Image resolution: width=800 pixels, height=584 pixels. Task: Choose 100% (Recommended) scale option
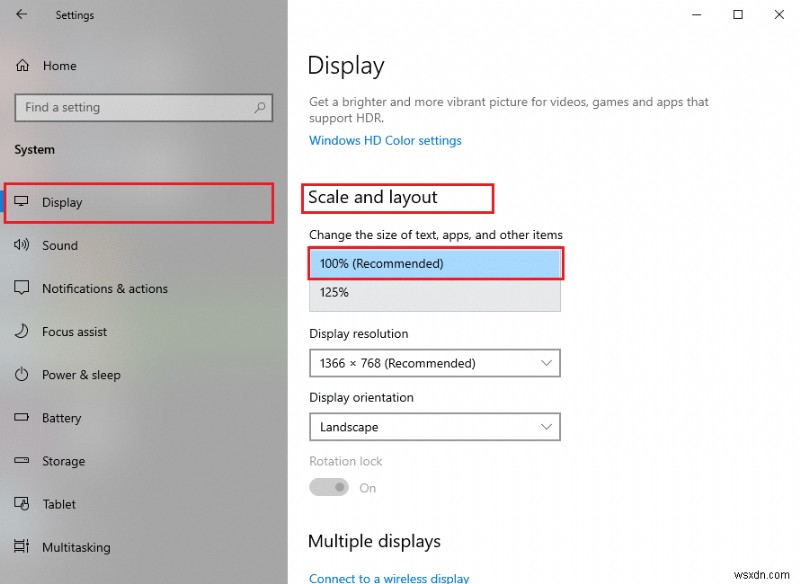pyautogui.click(x=434, y=264)
